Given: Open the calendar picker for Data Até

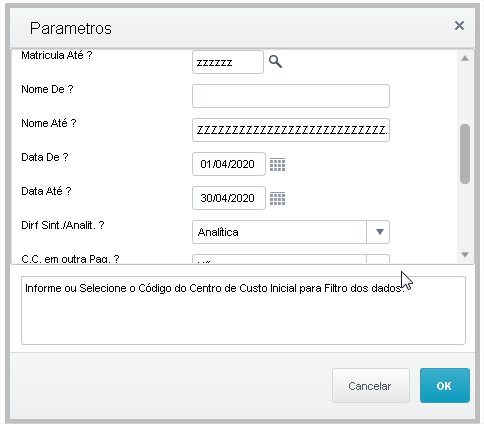Looking at the screenshot, I should [277, 198].
